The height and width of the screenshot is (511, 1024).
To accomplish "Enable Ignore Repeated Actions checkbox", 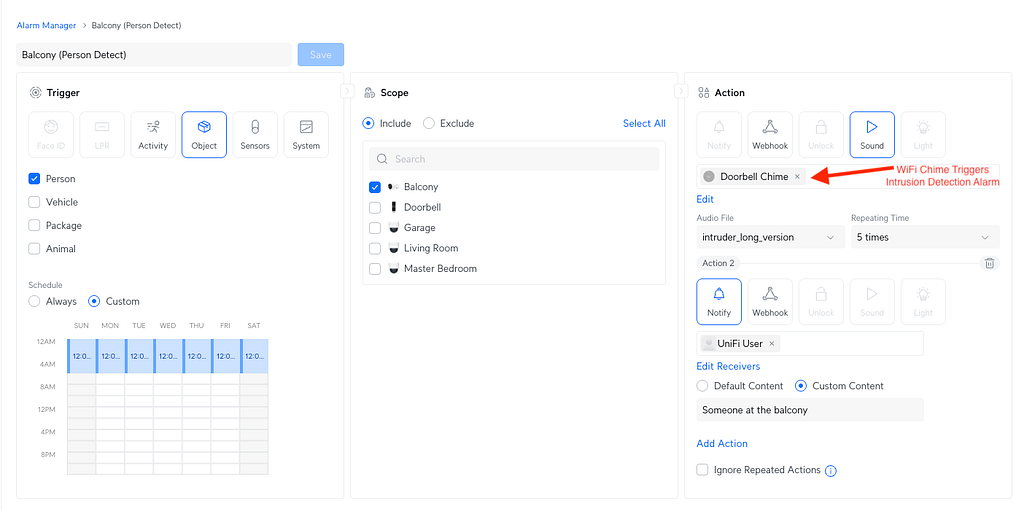I will (x=703, y=470).
